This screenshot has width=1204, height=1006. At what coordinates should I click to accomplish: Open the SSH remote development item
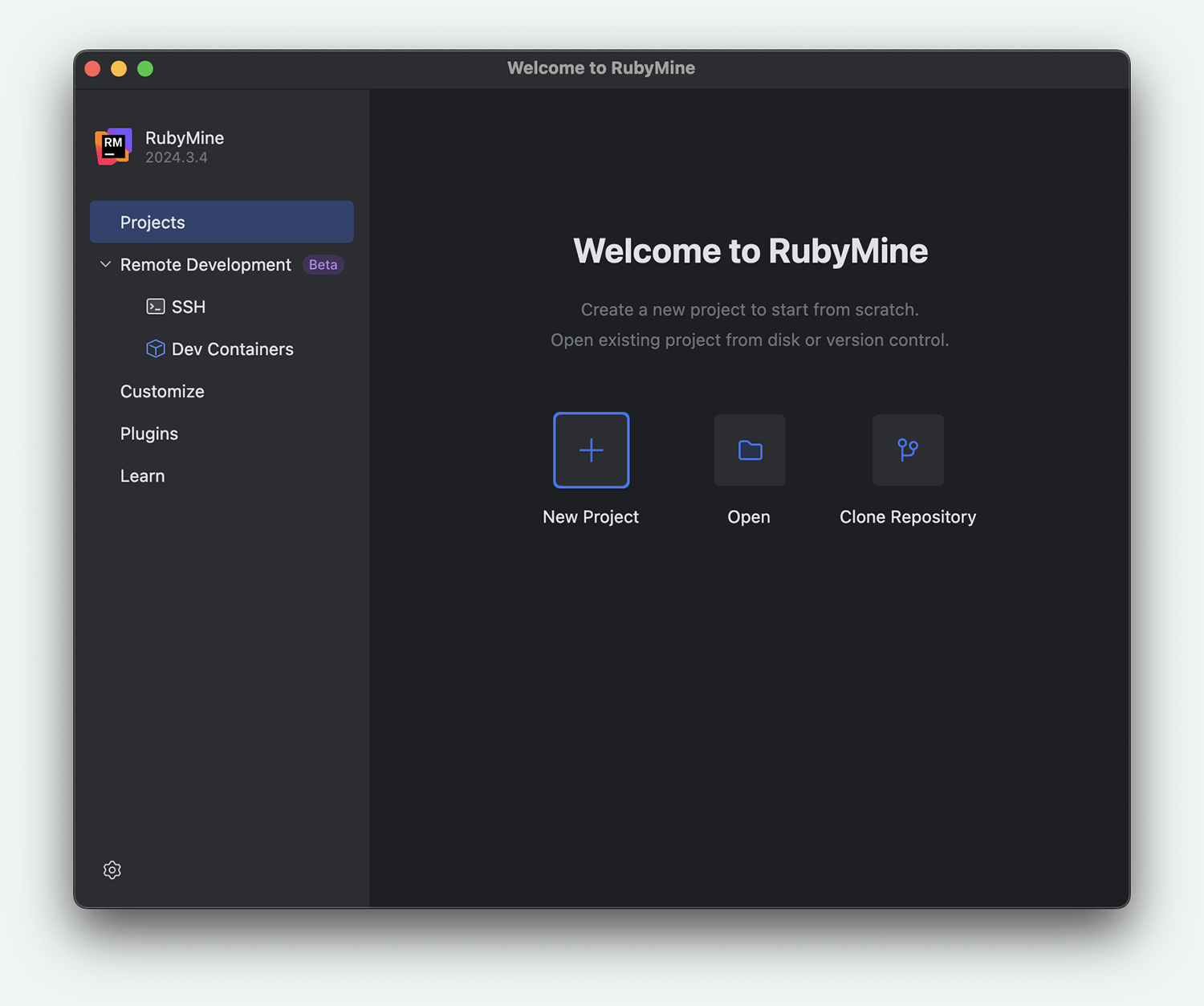coord(189,307)
